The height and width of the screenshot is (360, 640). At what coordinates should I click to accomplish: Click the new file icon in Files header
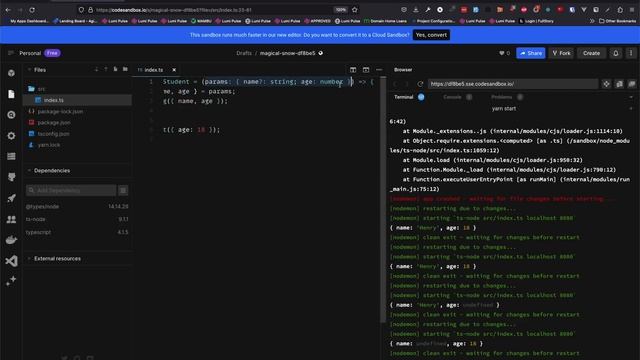click(x=116, y=69)
